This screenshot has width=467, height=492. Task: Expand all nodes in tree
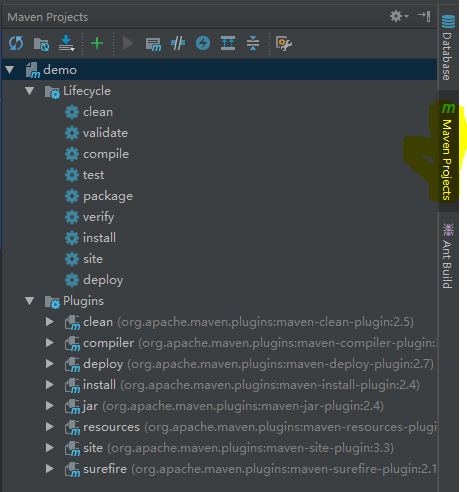[x=228, y=43]
